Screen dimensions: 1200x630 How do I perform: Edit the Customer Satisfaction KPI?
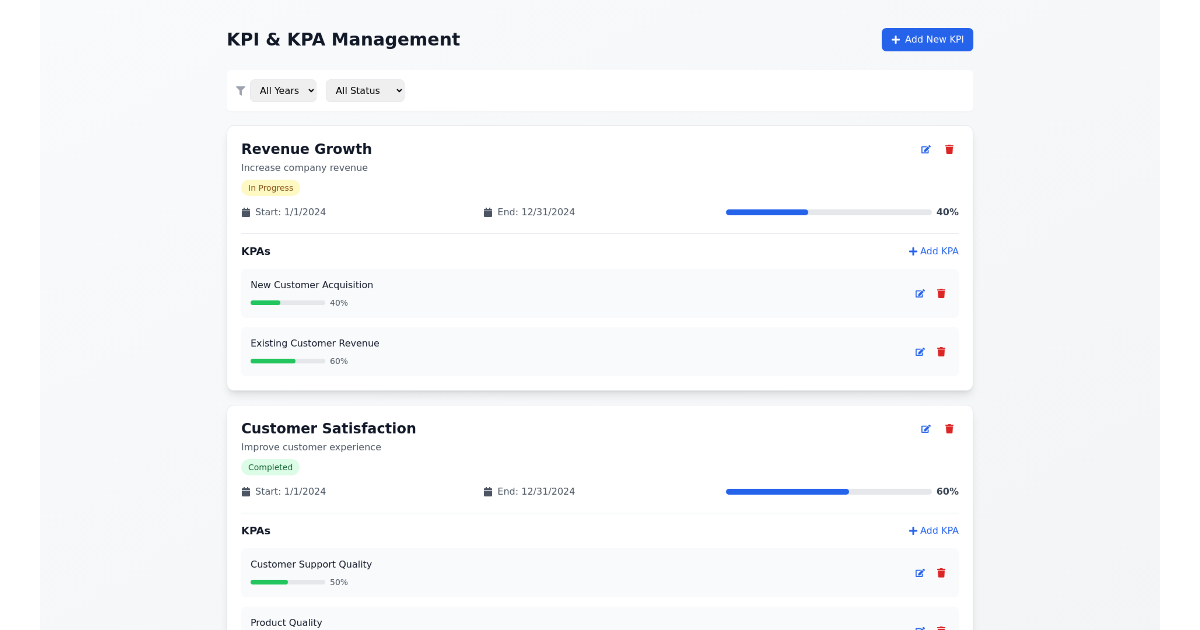click(925, 428)
